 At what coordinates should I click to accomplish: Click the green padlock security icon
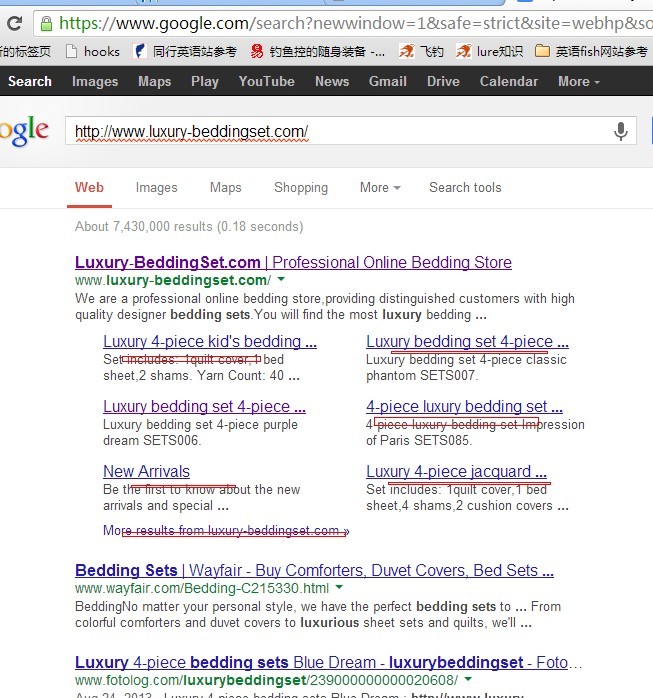46,24
